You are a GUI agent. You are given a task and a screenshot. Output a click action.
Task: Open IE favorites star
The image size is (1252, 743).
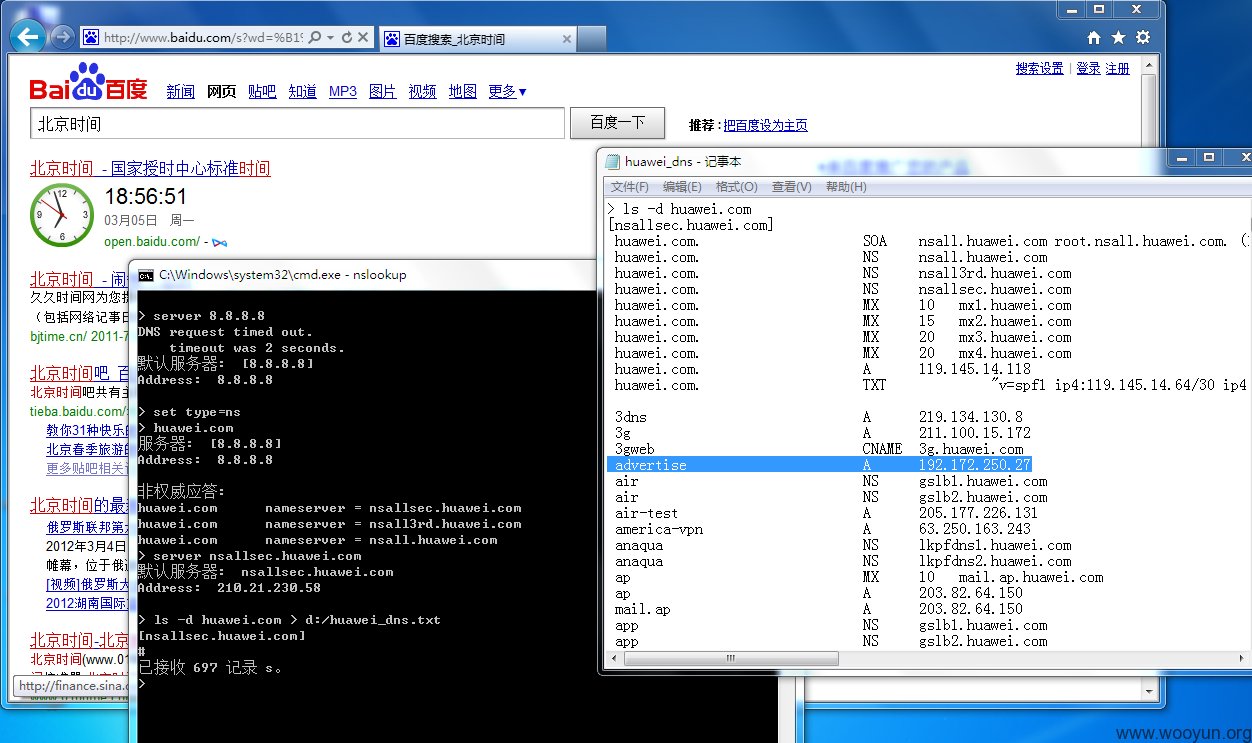pyautogui.click(x=1118, y=38)
